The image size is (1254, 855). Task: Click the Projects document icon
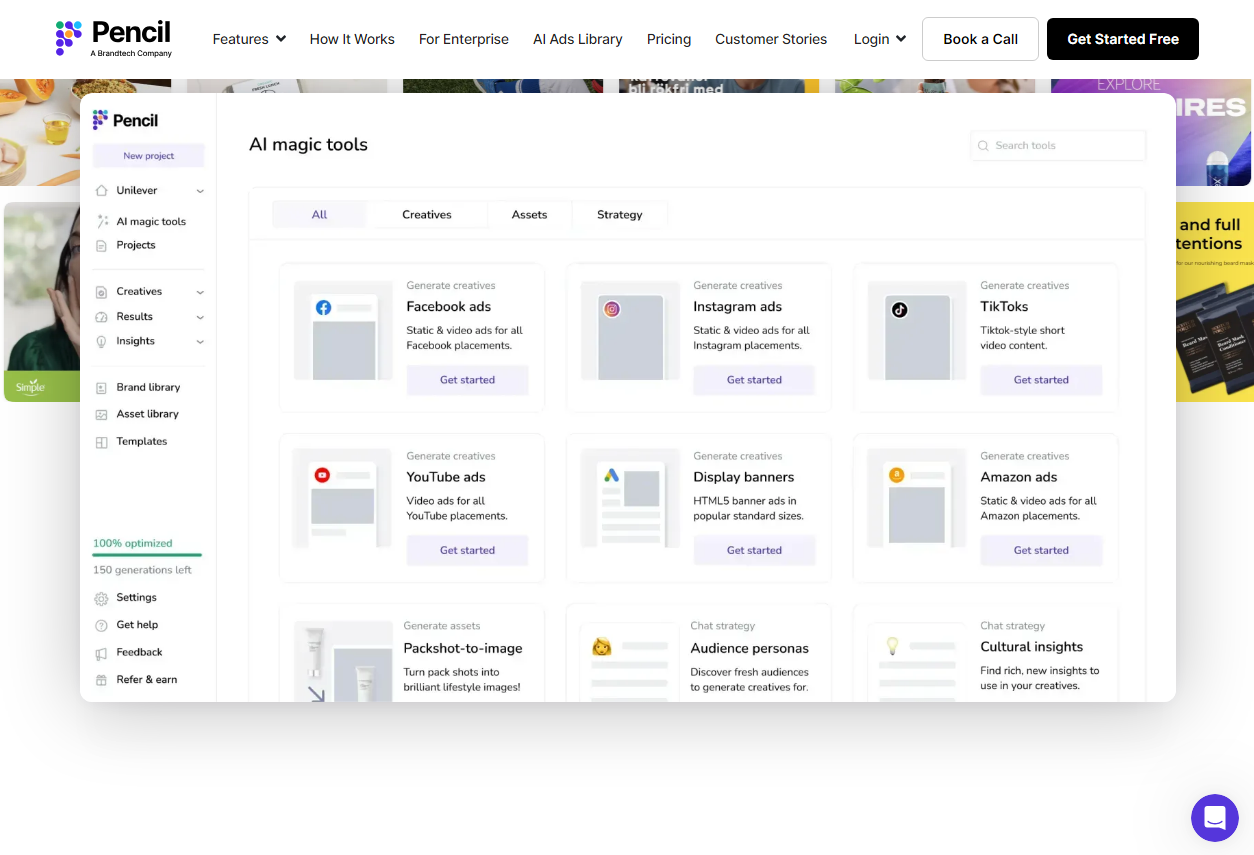(x=101, y=245)
